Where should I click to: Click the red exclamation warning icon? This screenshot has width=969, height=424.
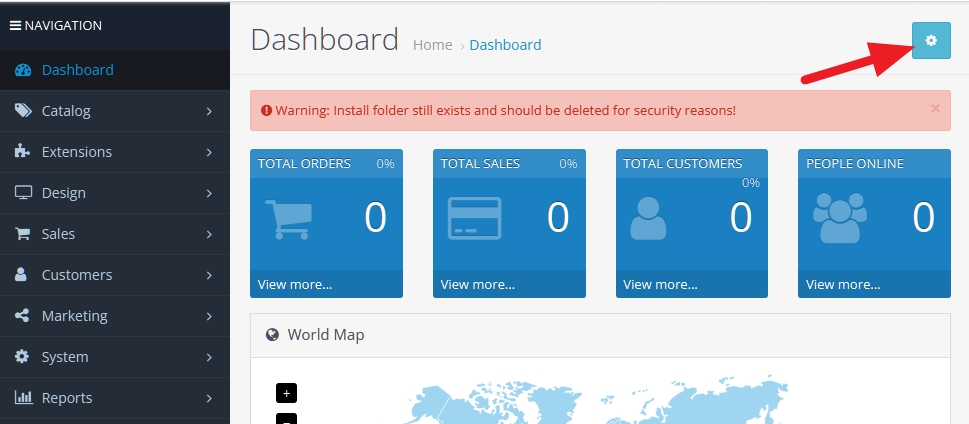pyautogui.click(x=266, y=111)
